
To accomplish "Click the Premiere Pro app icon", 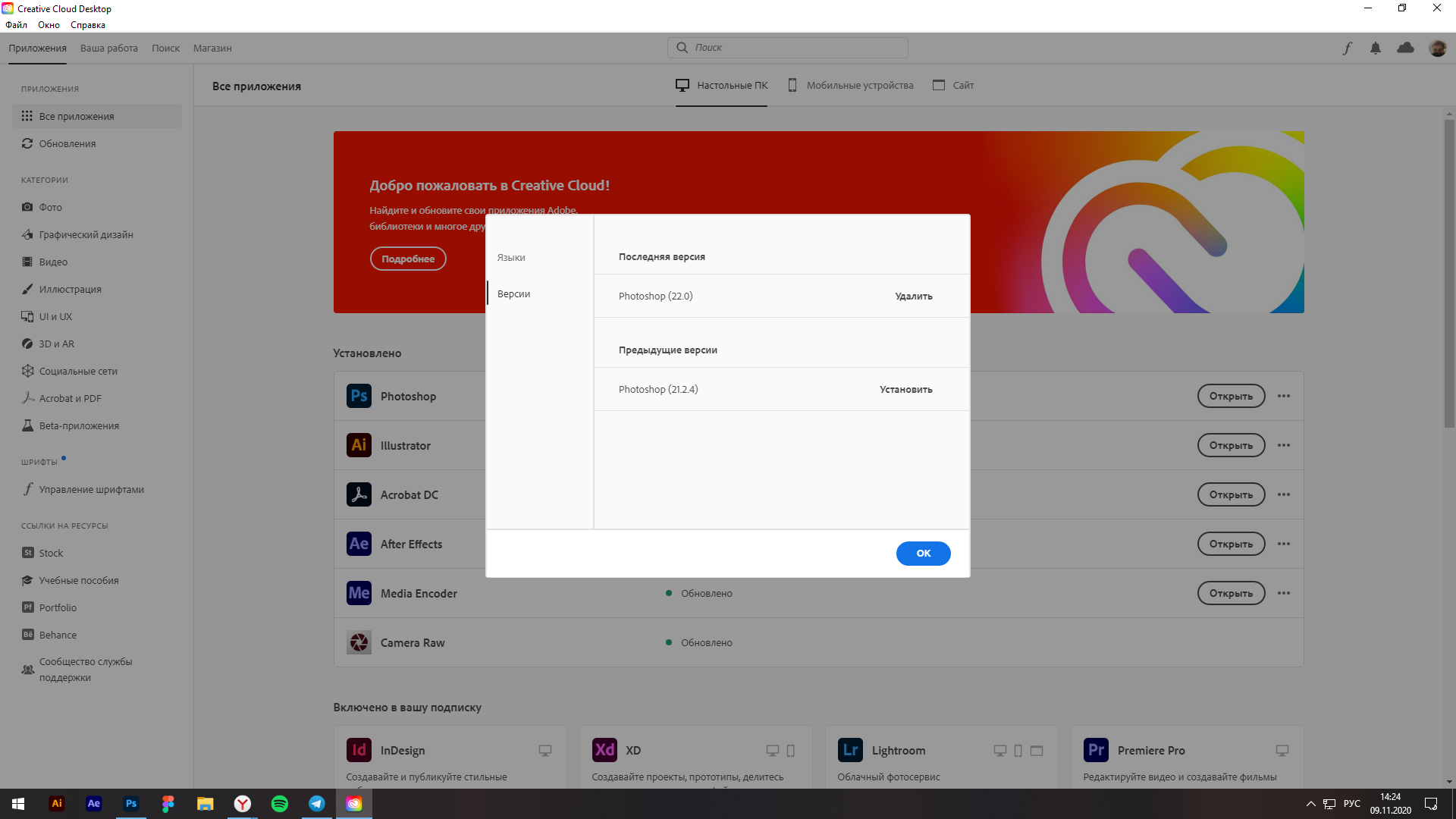I will [x=1096, y=750].
